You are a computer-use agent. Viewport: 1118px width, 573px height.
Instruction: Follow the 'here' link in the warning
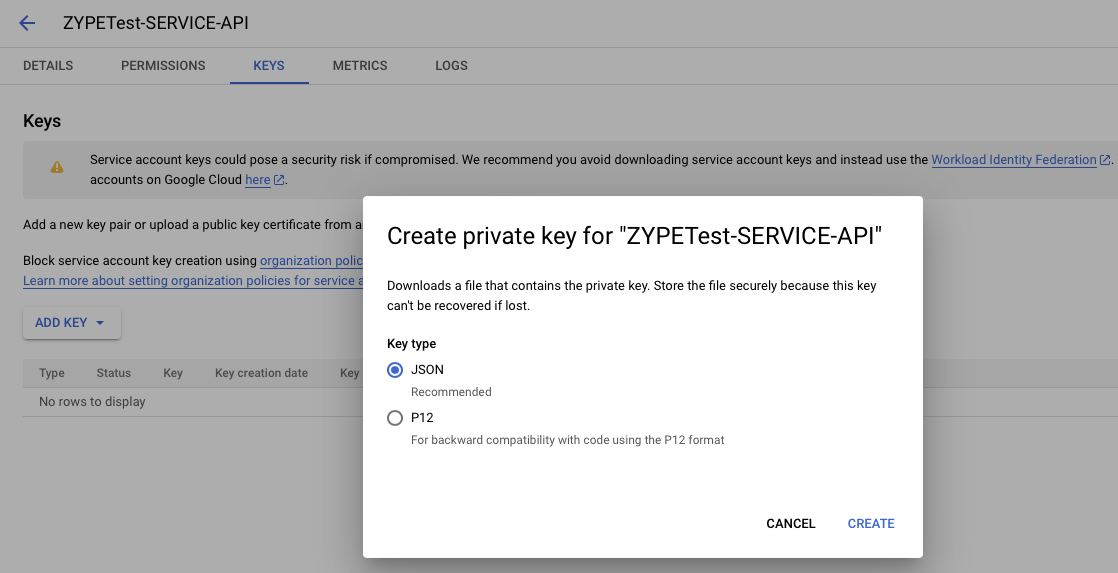click(x=257, y=180)
